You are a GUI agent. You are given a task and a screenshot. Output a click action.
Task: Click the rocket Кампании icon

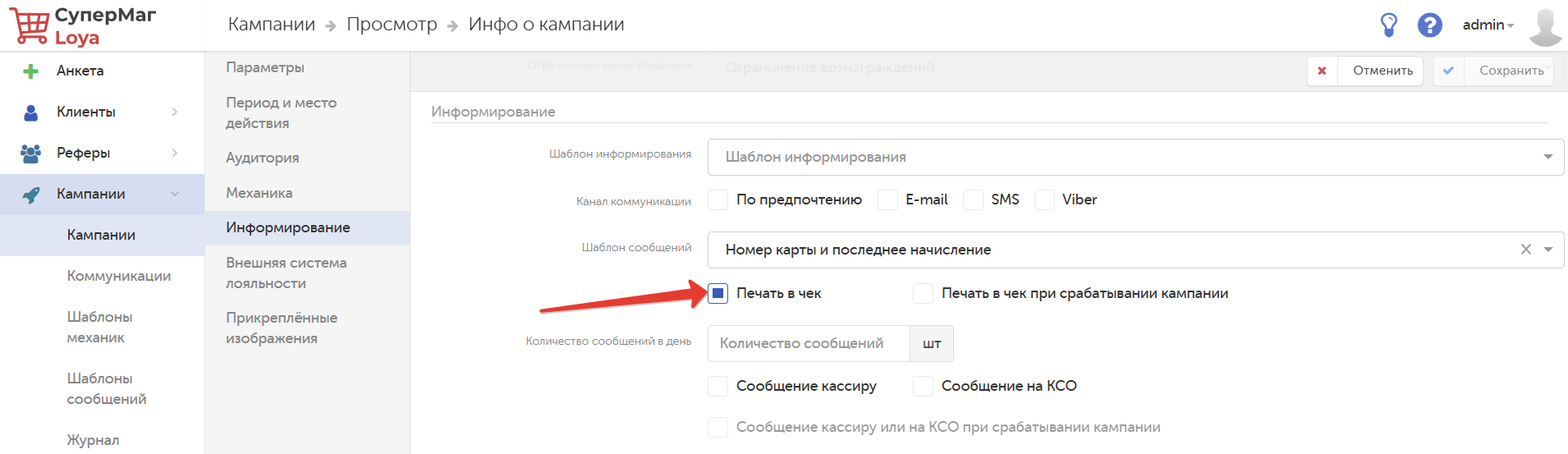[x=30, y=195]
